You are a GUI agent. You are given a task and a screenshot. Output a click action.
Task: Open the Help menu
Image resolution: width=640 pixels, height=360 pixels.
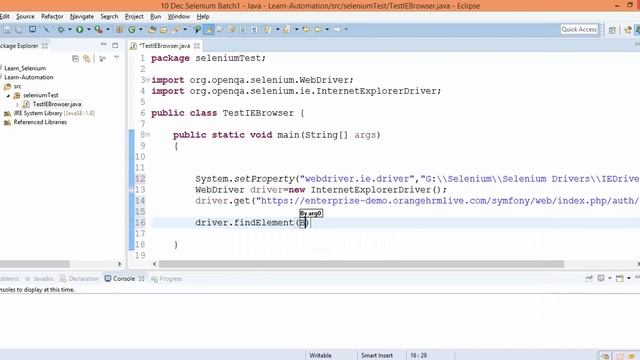(x=203, y=16)
